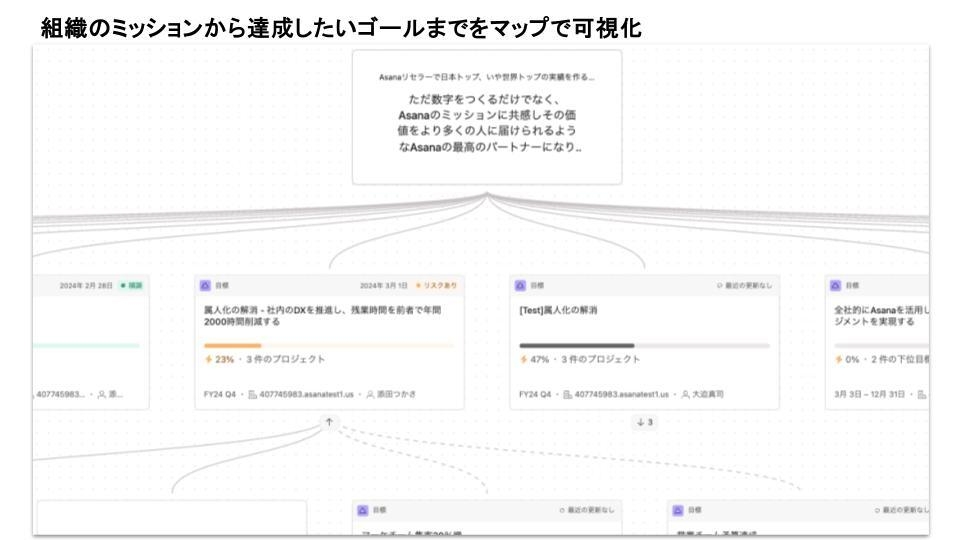Click goal icon on [Test]属人化の解消 card

tap(521, 285)
